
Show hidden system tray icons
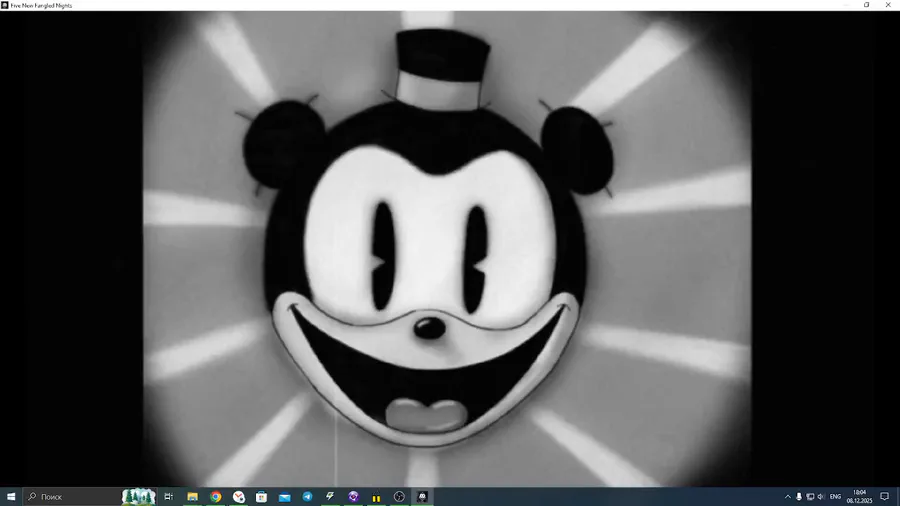pyautogui.click(x=788, y=497)
